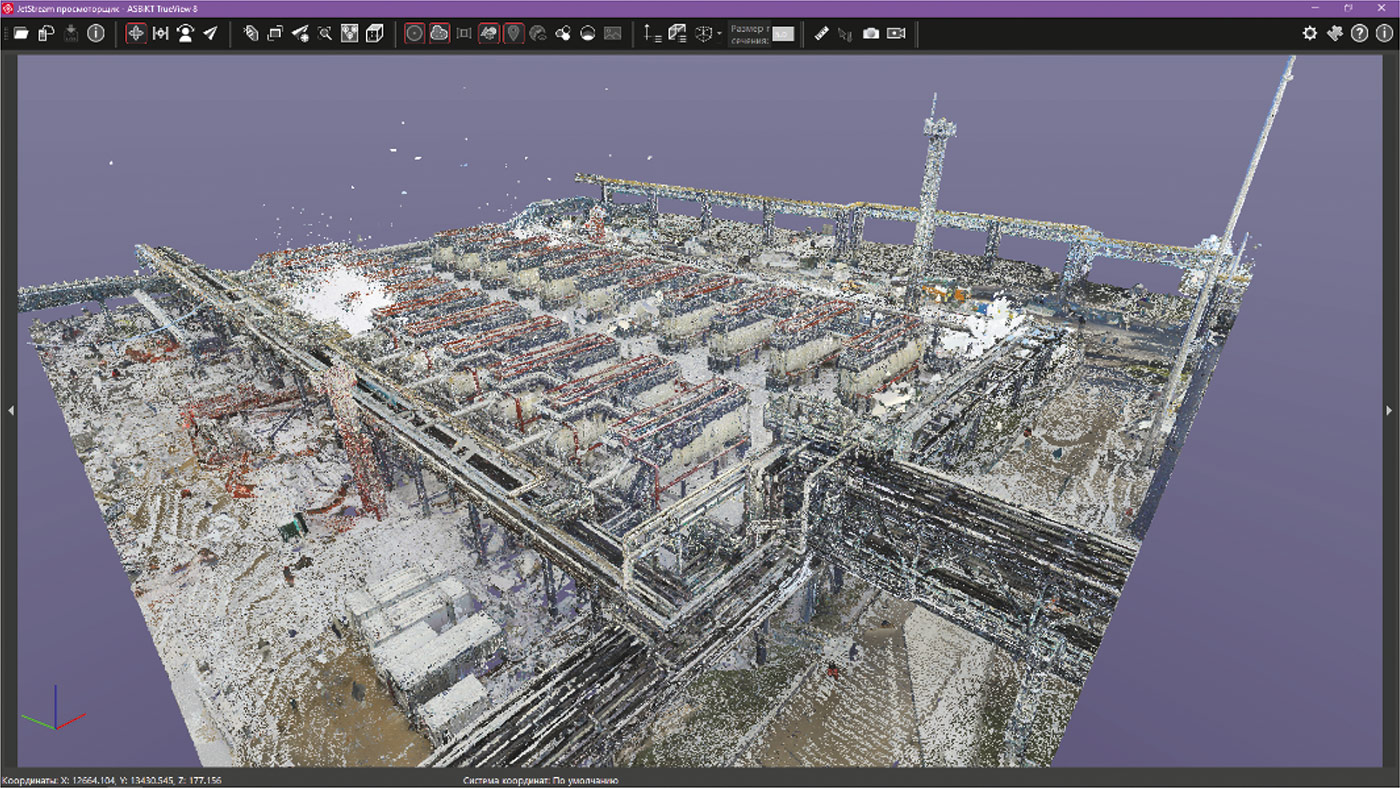Click the greyed download/save icon
Image resolution: width=1400 pixels, height=788 pixels.
tap(71, 33)
